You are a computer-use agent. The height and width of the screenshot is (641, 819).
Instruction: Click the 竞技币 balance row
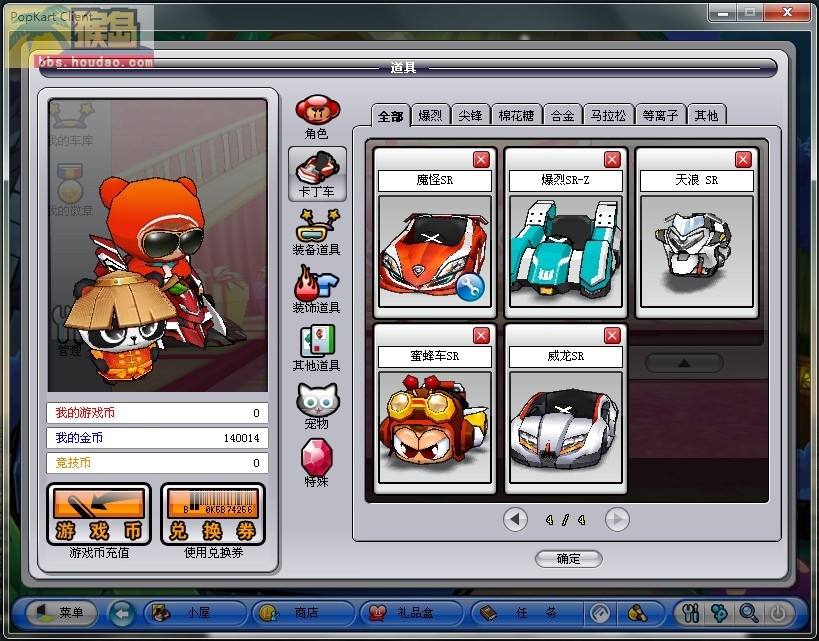[157, 463]
